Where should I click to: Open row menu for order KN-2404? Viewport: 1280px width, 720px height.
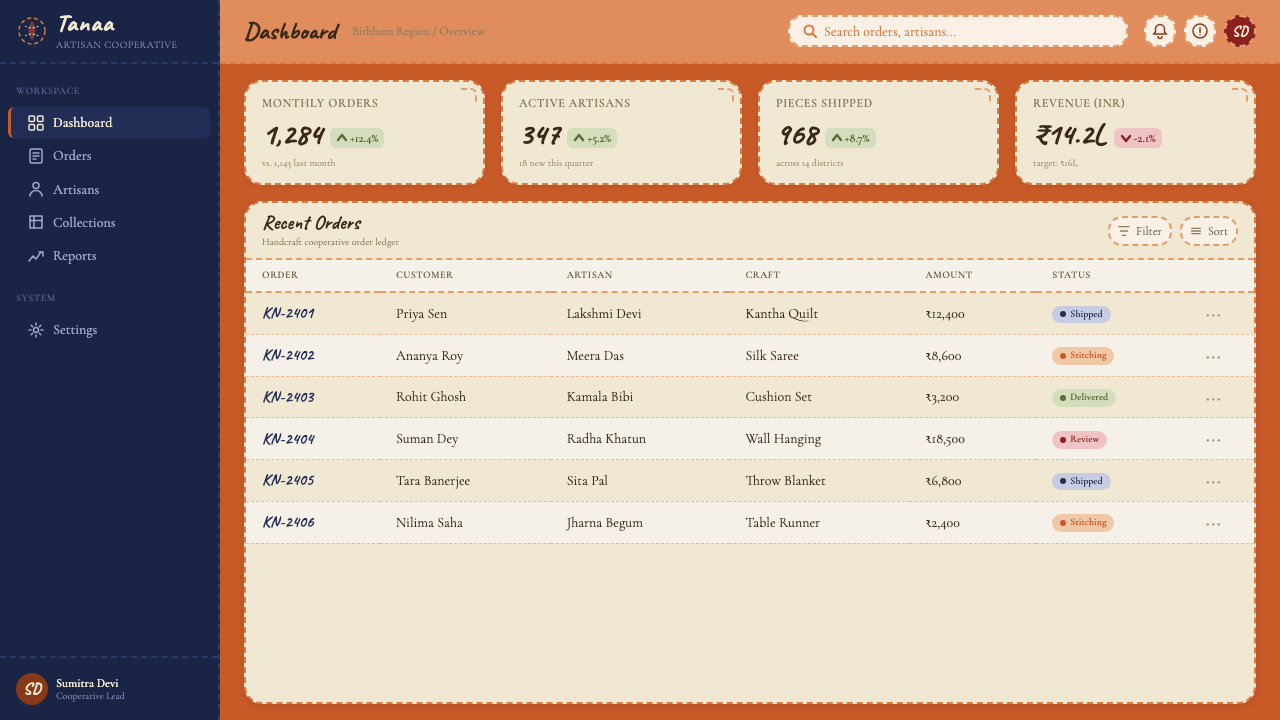1213,440
